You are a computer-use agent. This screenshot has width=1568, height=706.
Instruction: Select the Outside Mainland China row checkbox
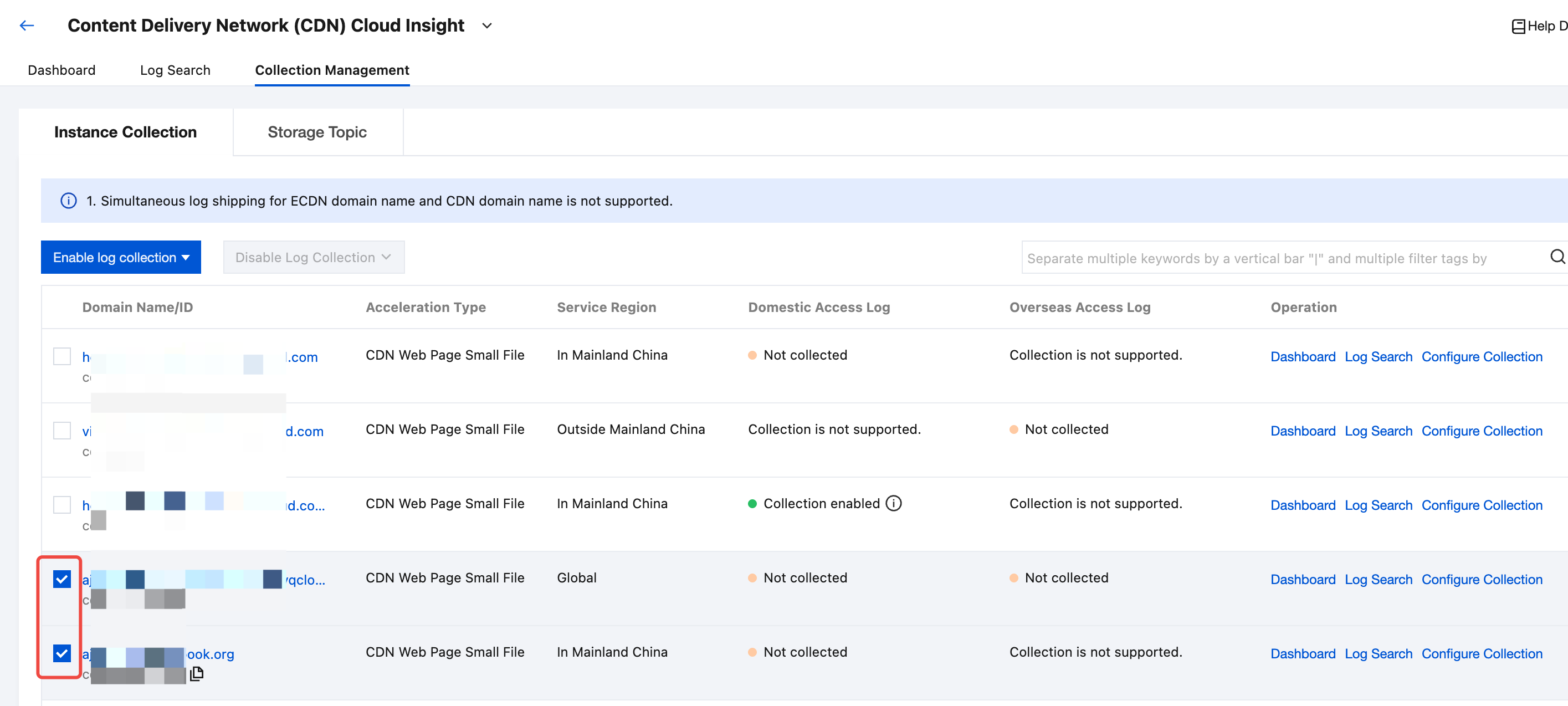coord(62,430)
